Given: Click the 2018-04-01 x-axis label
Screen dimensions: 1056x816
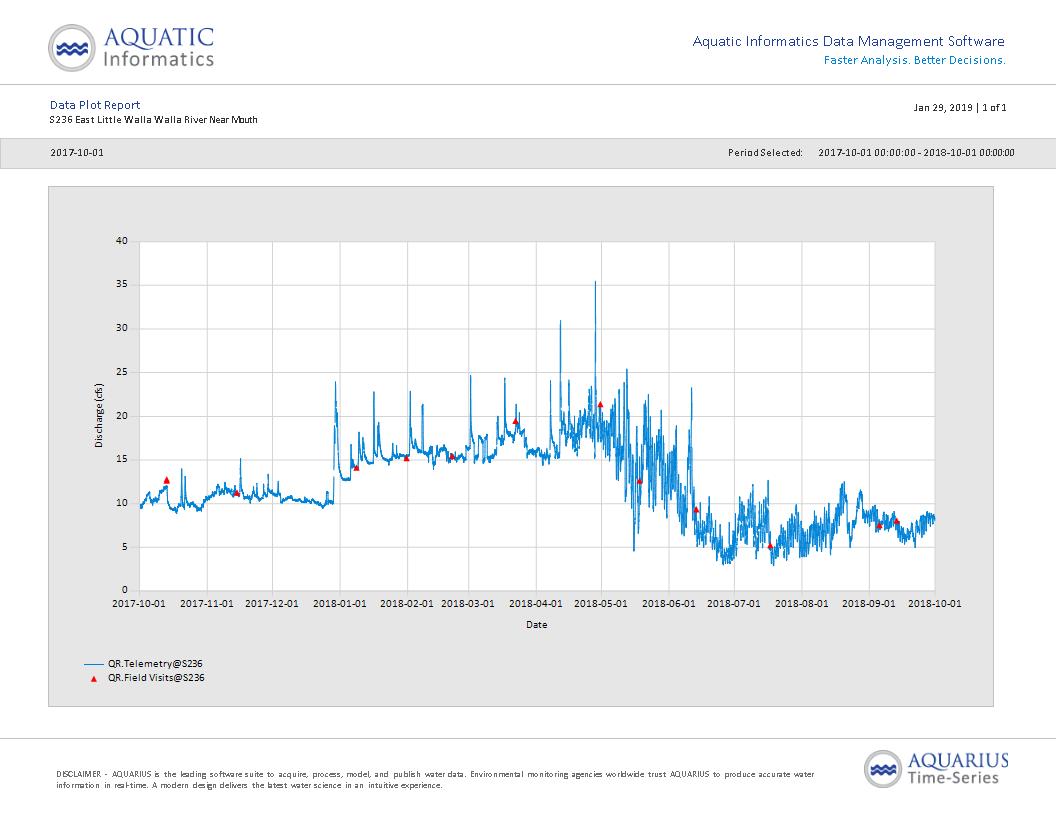Looking at the screenshot, I should [x=536, y=603].
